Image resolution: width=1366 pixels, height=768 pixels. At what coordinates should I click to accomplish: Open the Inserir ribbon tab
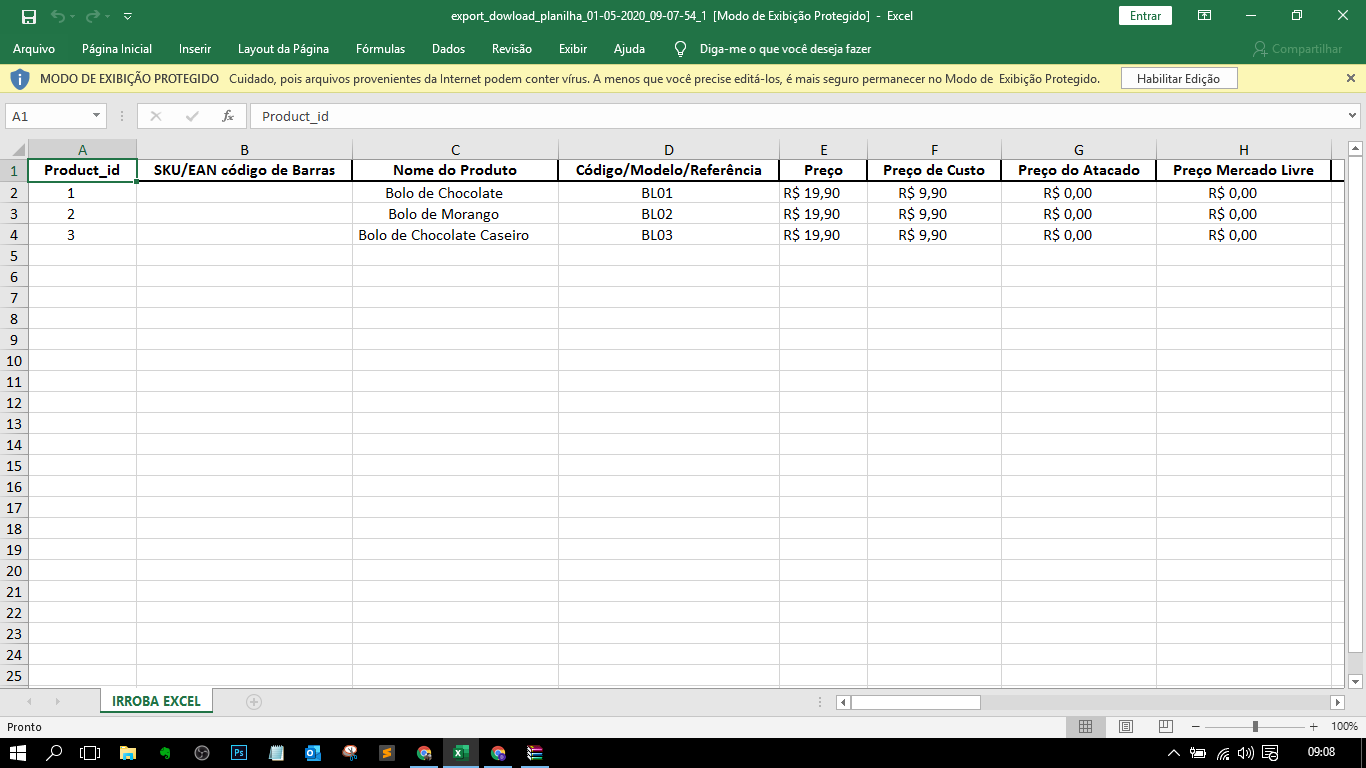click(195, 48)
